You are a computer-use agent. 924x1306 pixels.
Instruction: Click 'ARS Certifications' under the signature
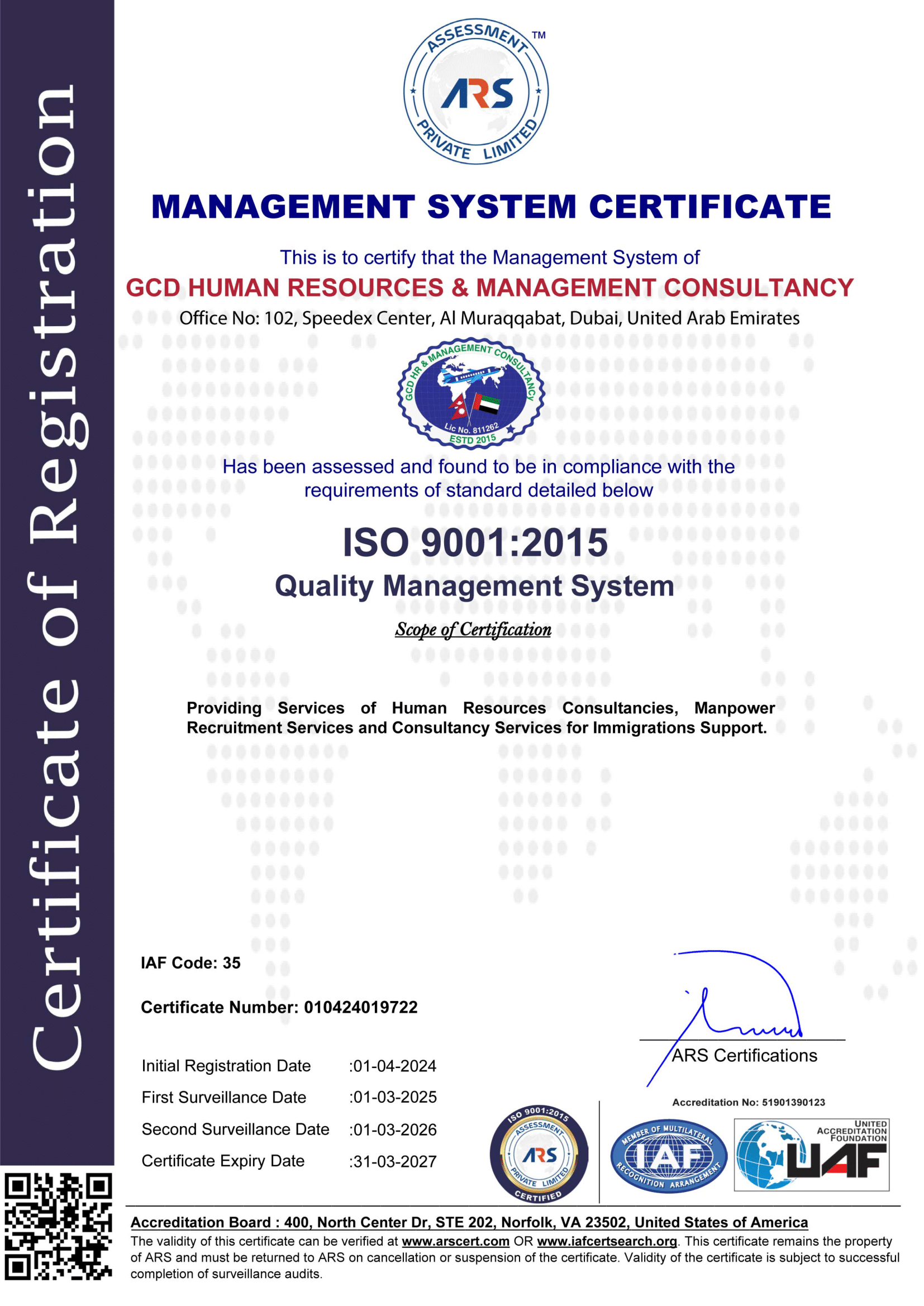(744, 1055)
